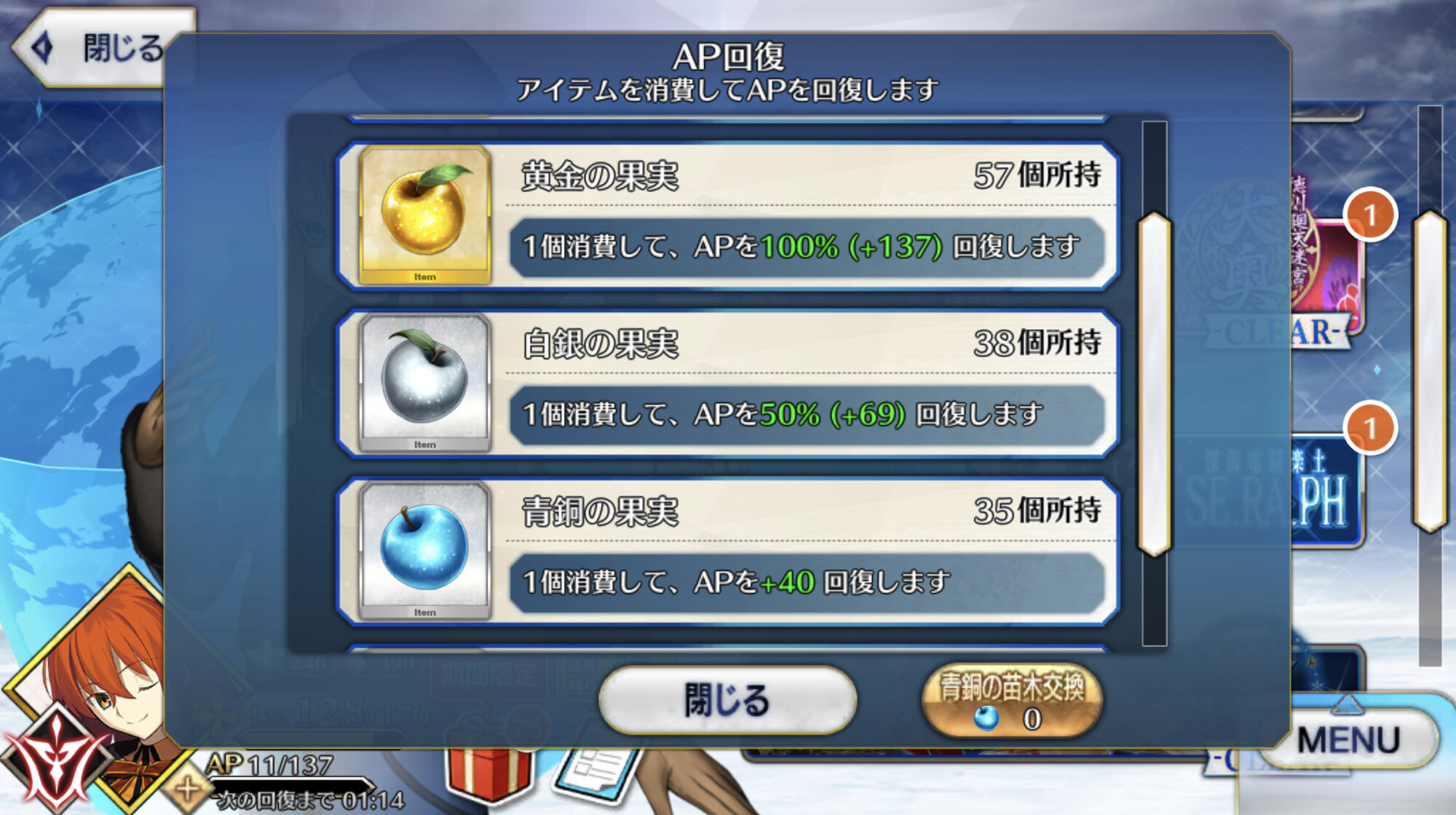1456x815 pixels.
Task: Select the Bronze Fruit blue apple icon
Action: [425, 551]
